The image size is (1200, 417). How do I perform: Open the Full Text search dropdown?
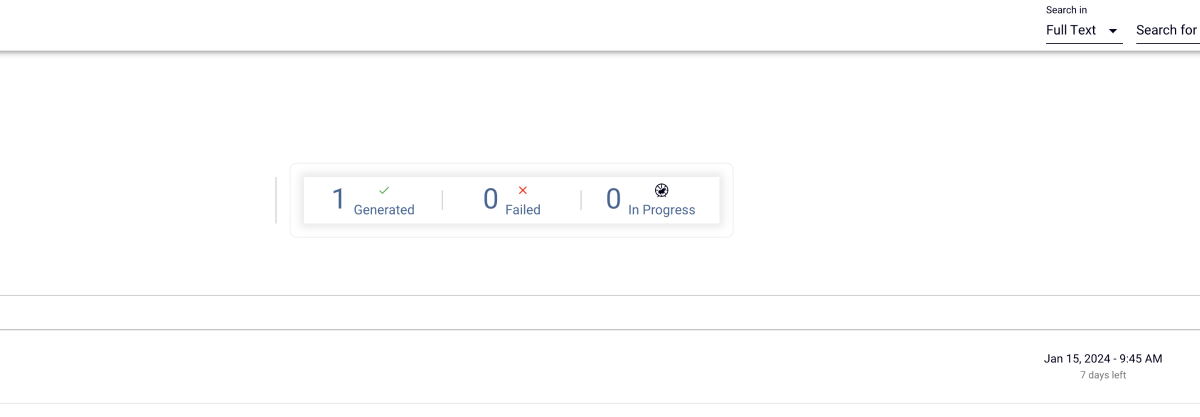click(1084, 31)
